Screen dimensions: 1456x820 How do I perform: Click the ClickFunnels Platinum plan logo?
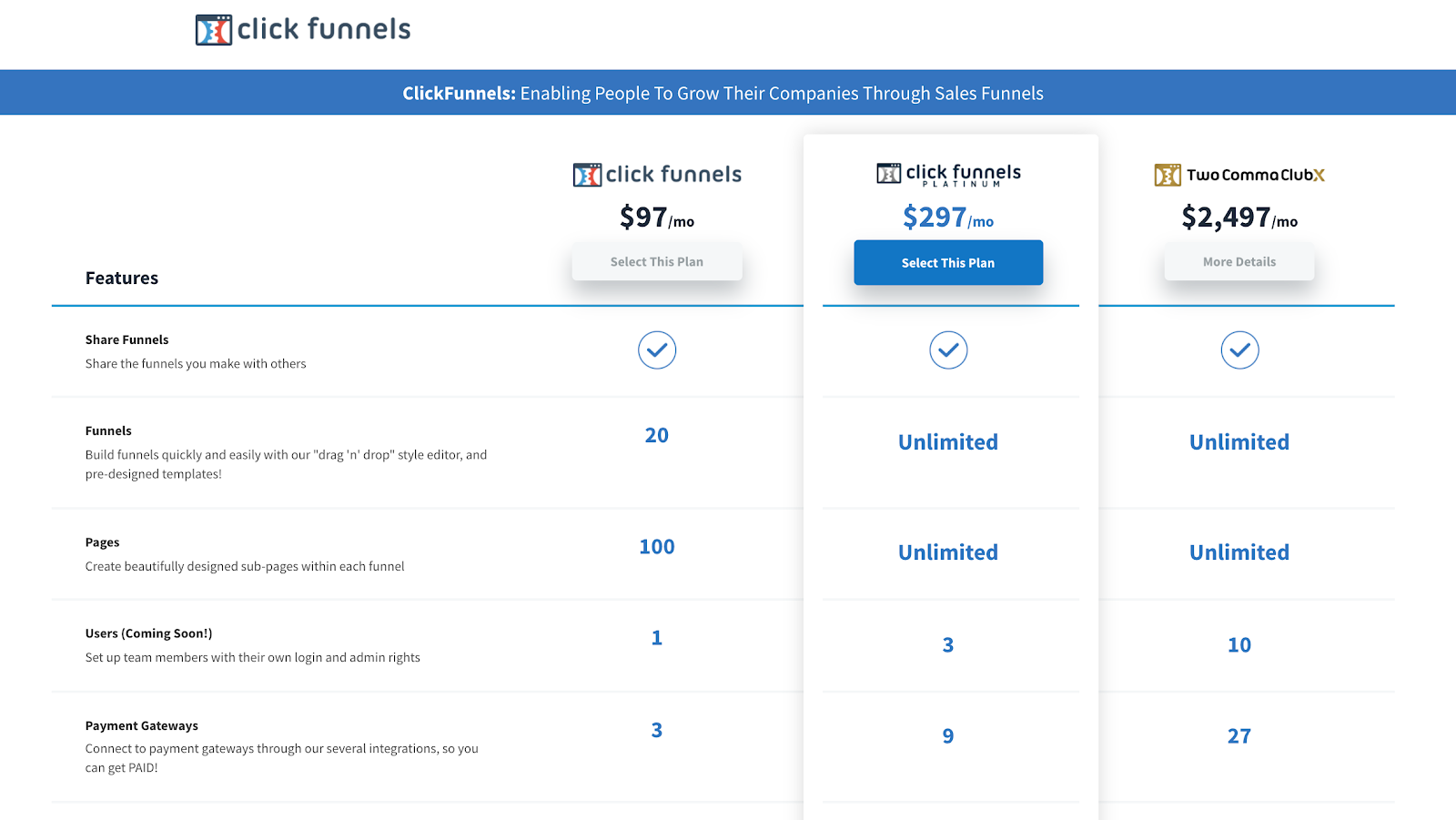point(948,174)
